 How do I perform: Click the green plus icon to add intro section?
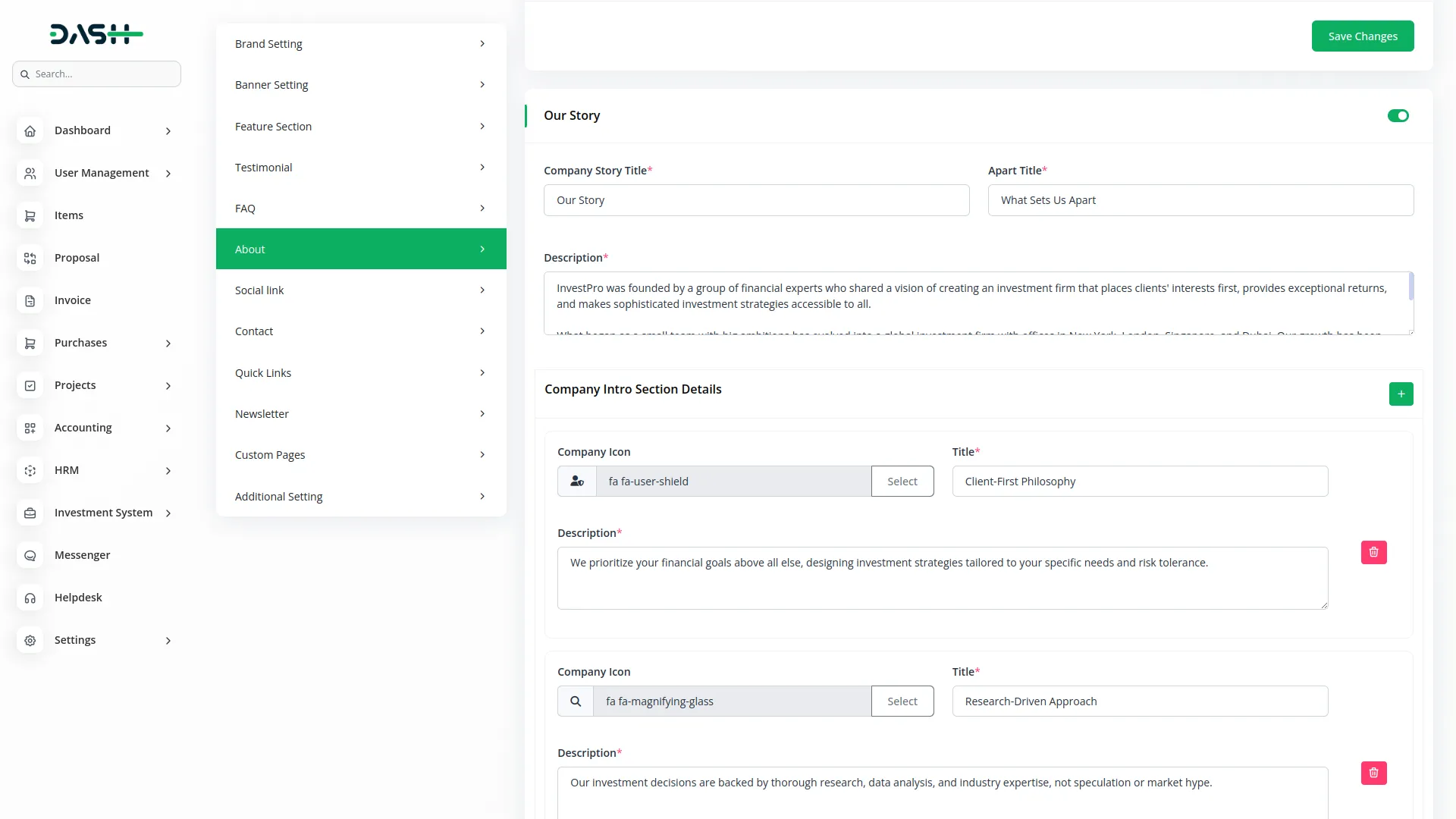(1401, 394)
